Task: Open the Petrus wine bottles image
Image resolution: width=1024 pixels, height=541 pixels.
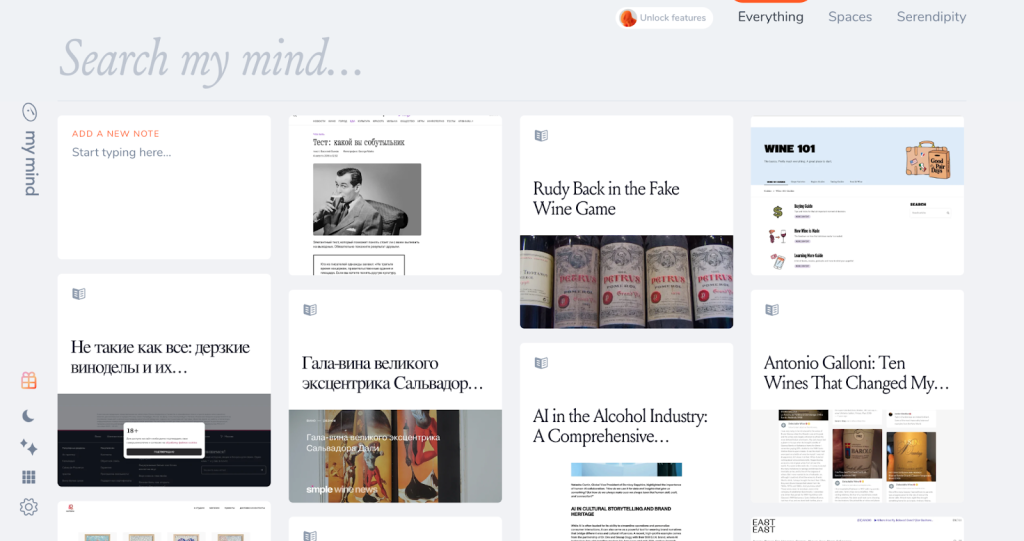Action: tap(626, 281)
